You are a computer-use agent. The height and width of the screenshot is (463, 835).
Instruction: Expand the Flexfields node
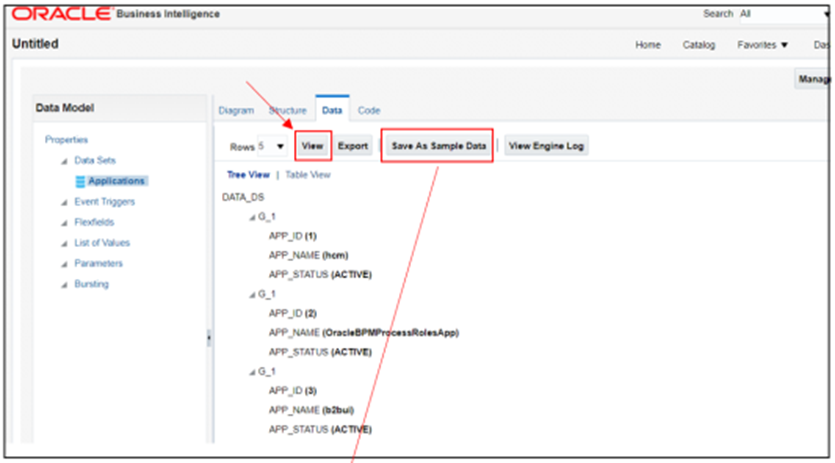click(x=64, y=223)
